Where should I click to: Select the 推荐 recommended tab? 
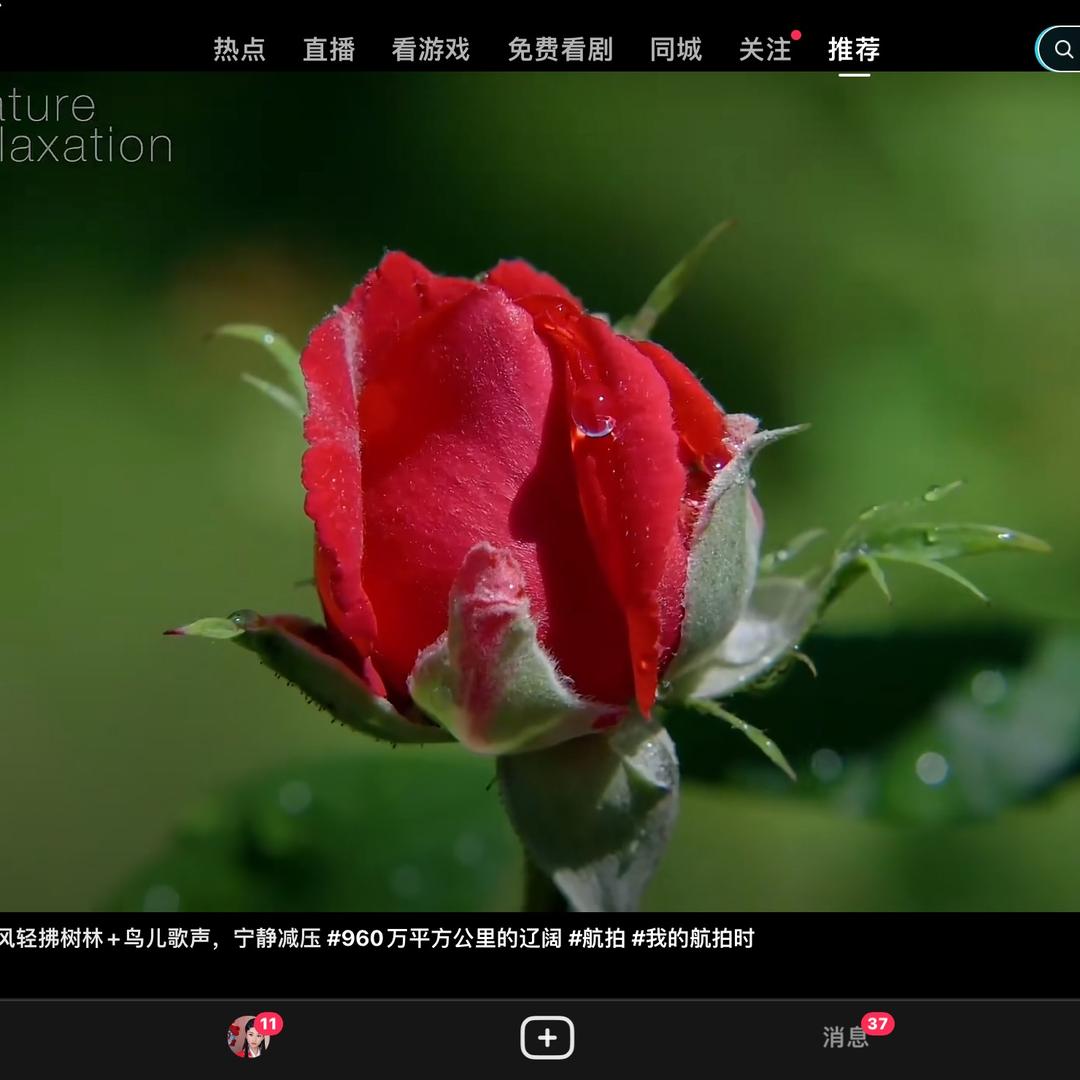[853, 49]
